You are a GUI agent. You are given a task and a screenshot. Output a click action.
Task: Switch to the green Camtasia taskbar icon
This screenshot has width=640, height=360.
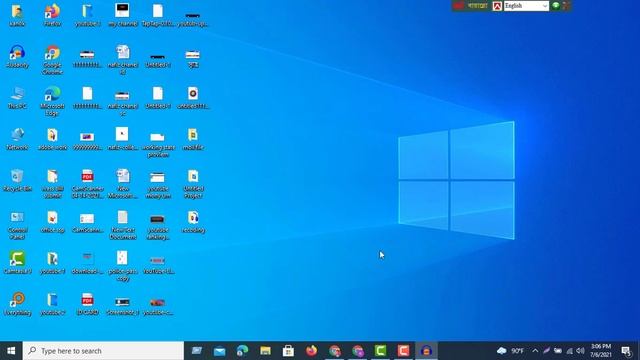[380, 351]
